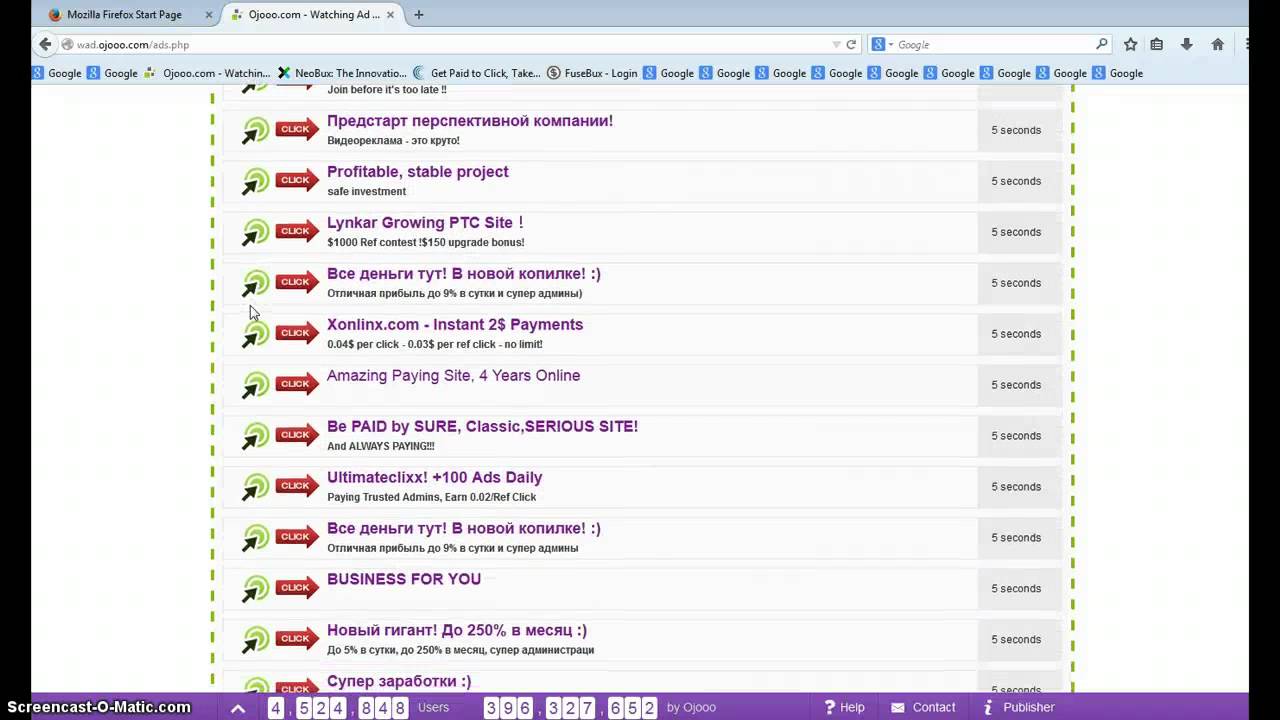Open the first Google bookmark in toolbar
The height and width of the screenshot is (720, 1280).
click(57, 73)
